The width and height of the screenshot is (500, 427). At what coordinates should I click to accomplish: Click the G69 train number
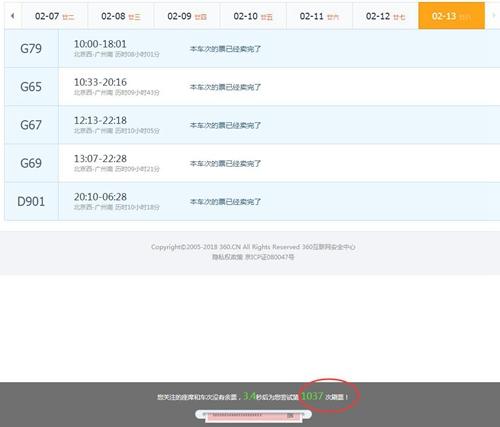31,163
